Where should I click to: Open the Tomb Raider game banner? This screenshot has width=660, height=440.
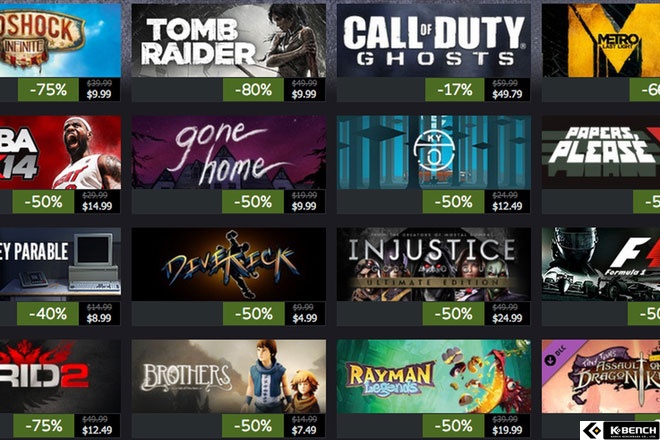click(229, 40)
